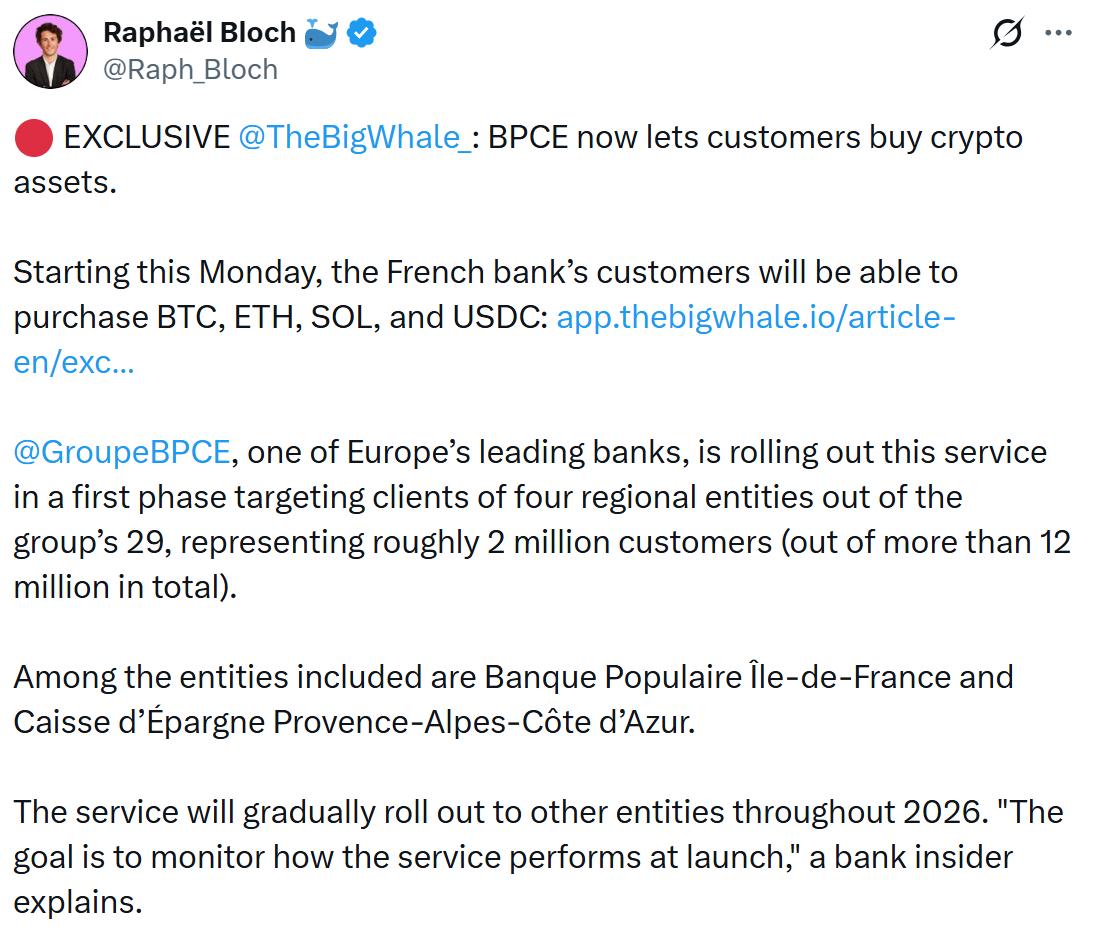1097x933 pixels.
Task: Click Raphaël Bloch's profile picture
Action: (50, 50)
